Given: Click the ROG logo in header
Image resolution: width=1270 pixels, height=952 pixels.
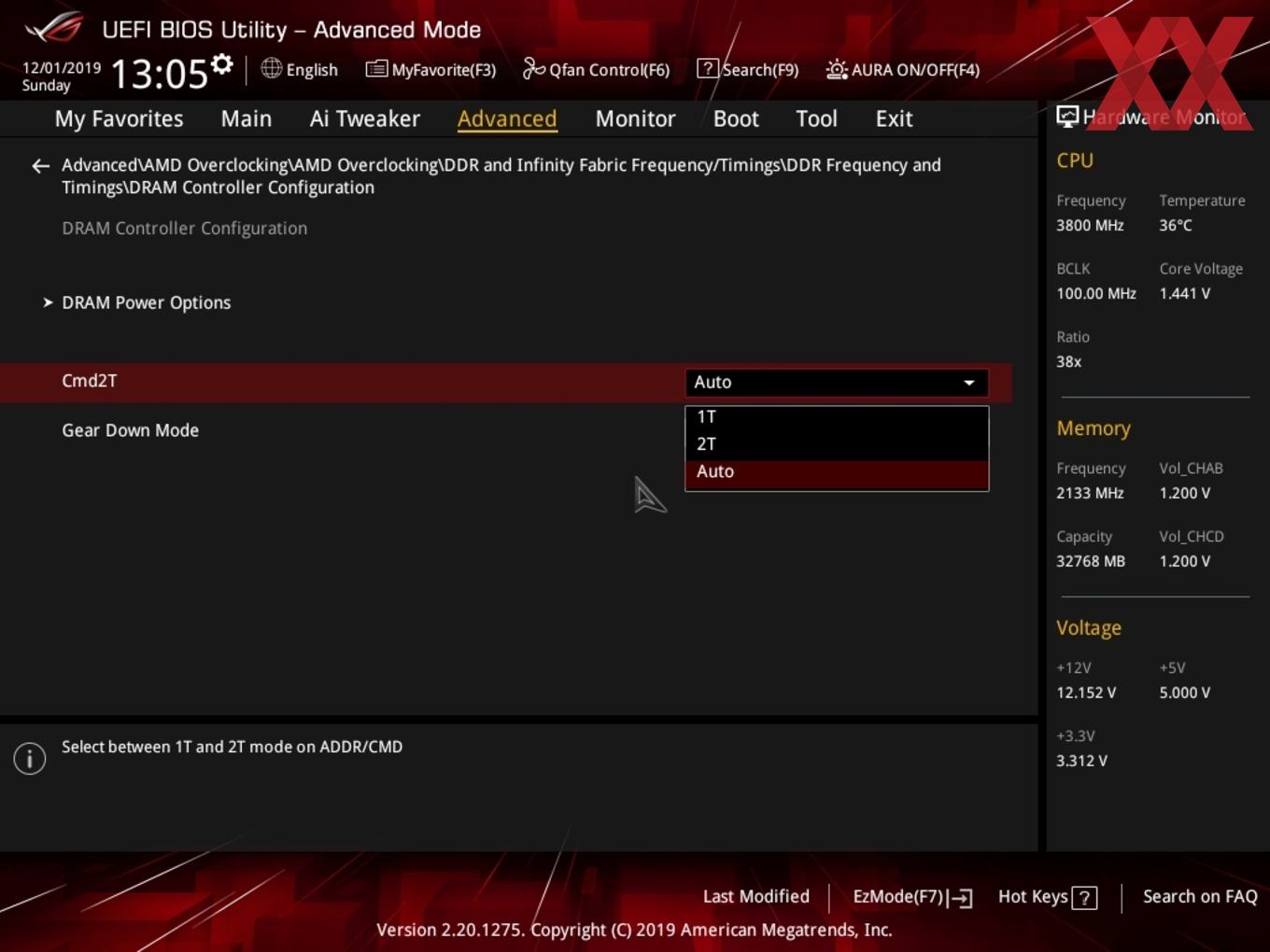Looking at the screenshot, I should (54, 28).
